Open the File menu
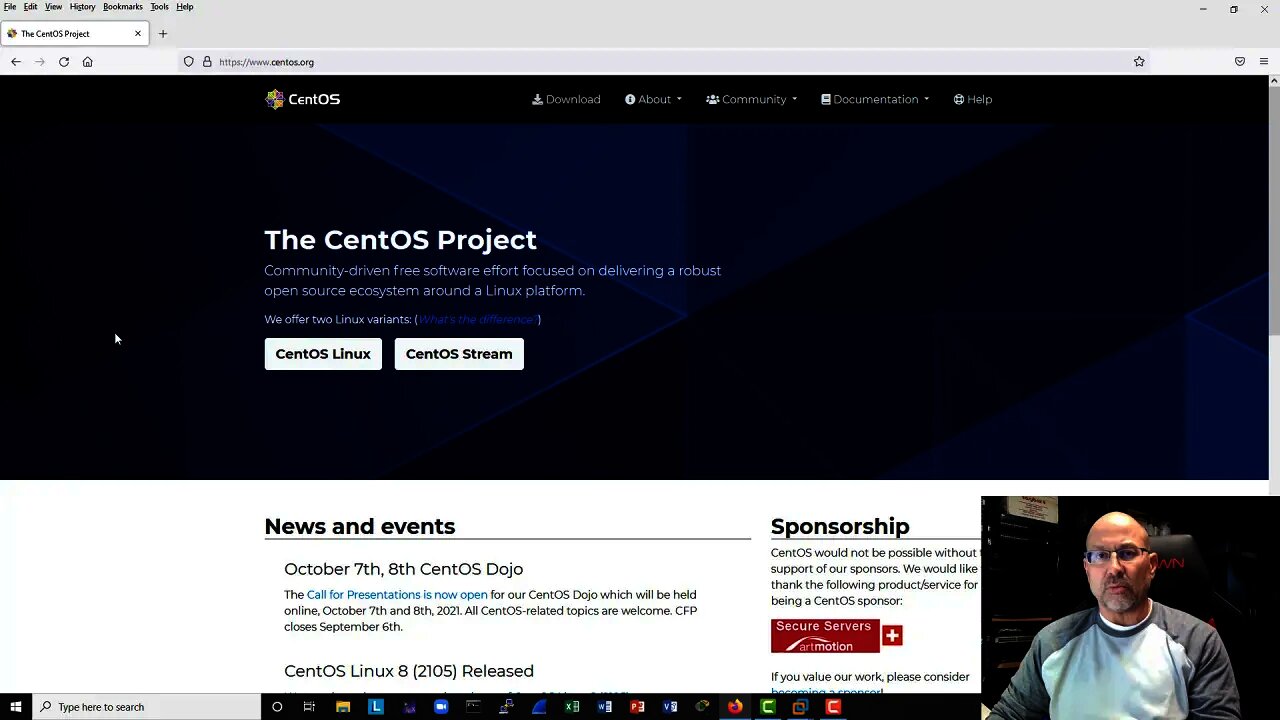The image size is (1280, 720). coord(10,7)
